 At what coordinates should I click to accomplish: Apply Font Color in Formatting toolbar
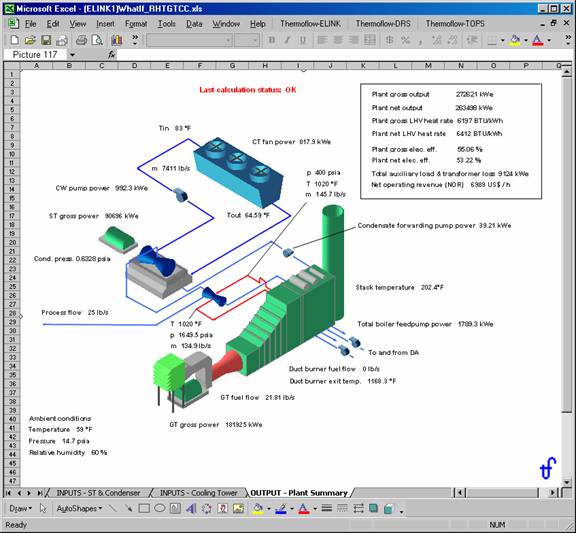(x=537, y=40)
